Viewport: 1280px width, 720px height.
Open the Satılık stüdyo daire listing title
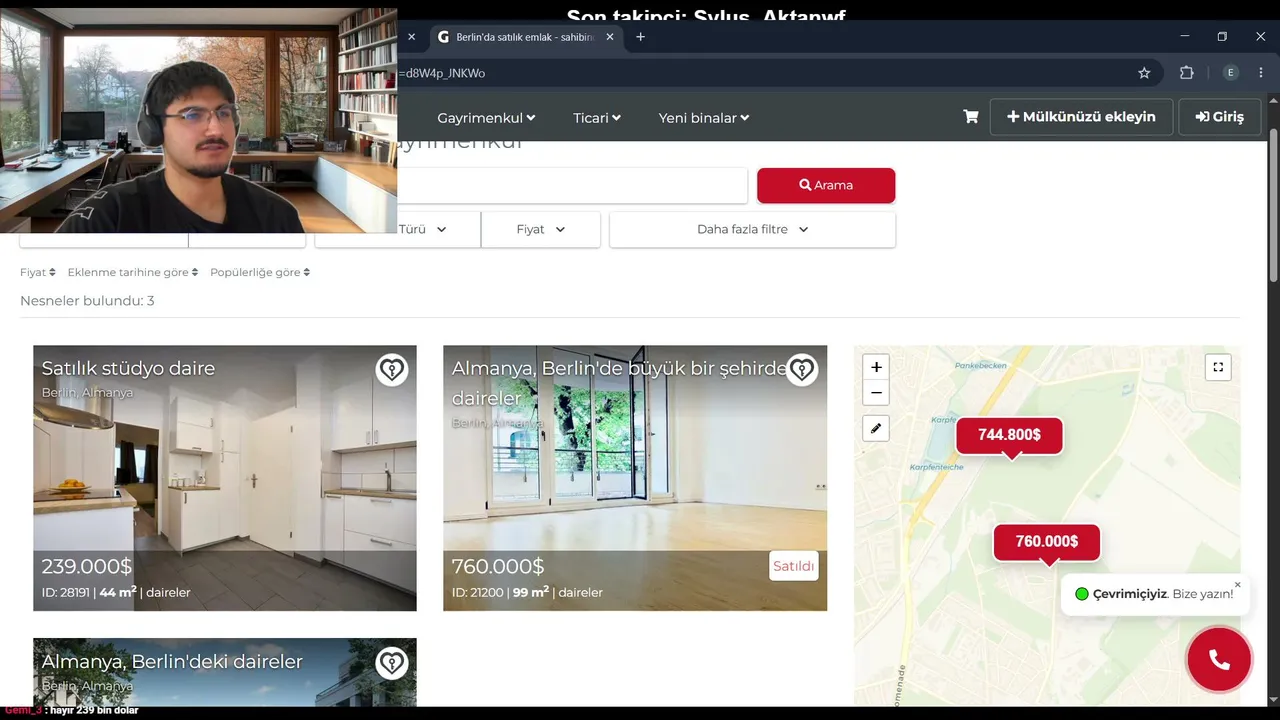pyautogui.click(x=128, y=368)
